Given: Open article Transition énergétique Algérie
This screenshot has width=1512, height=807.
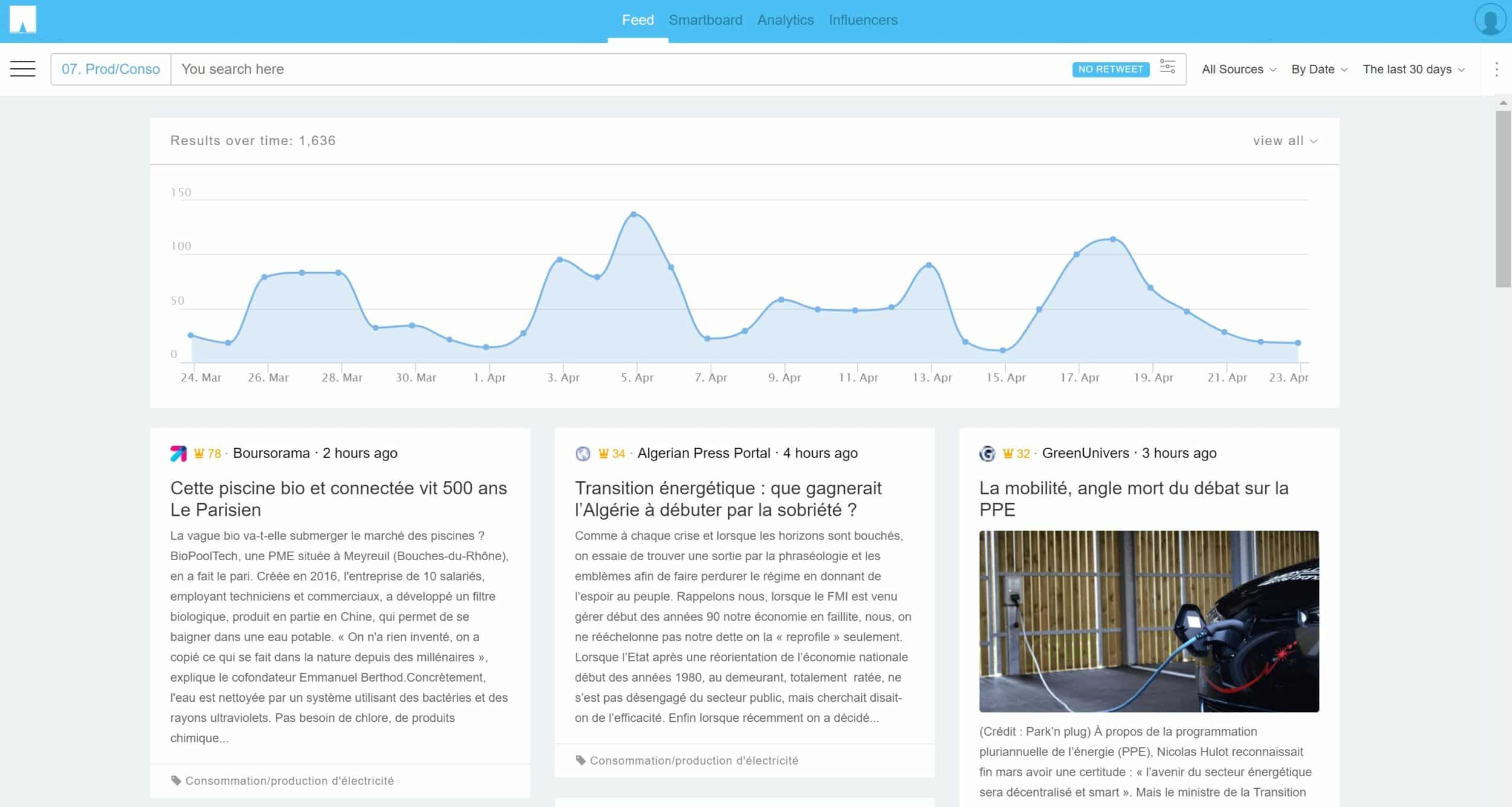Looking at the screenshot, I should click(728, 498).
